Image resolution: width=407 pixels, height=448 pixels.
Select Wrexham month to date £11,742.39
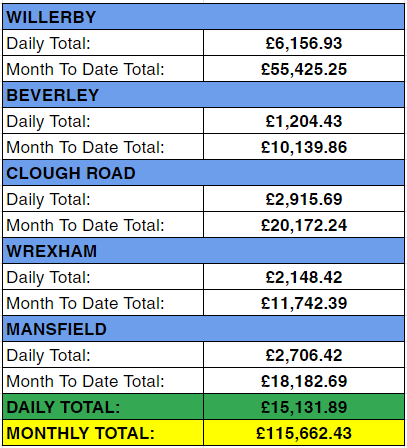coord(304,303)
